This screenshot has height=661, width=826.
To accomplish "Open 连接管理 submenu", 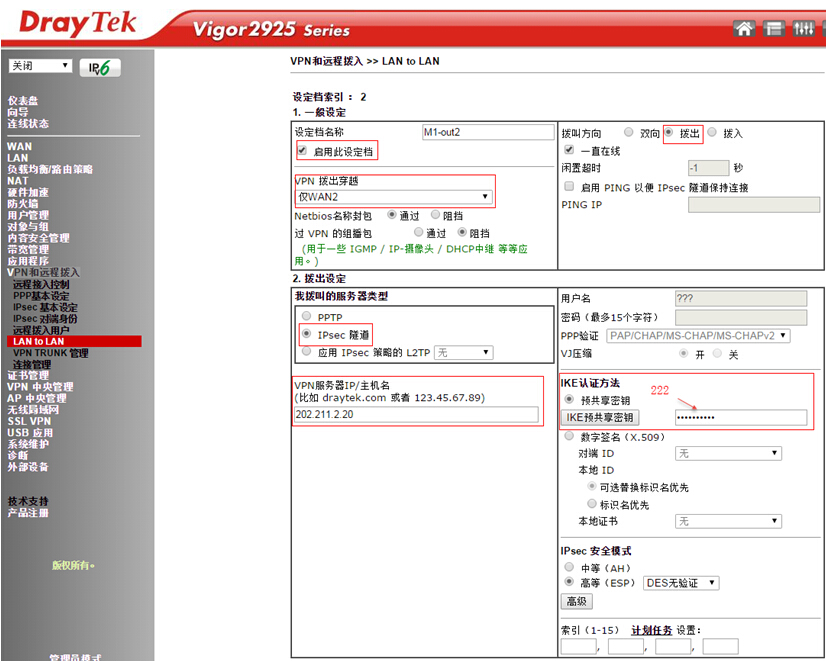I will [32, 364].
